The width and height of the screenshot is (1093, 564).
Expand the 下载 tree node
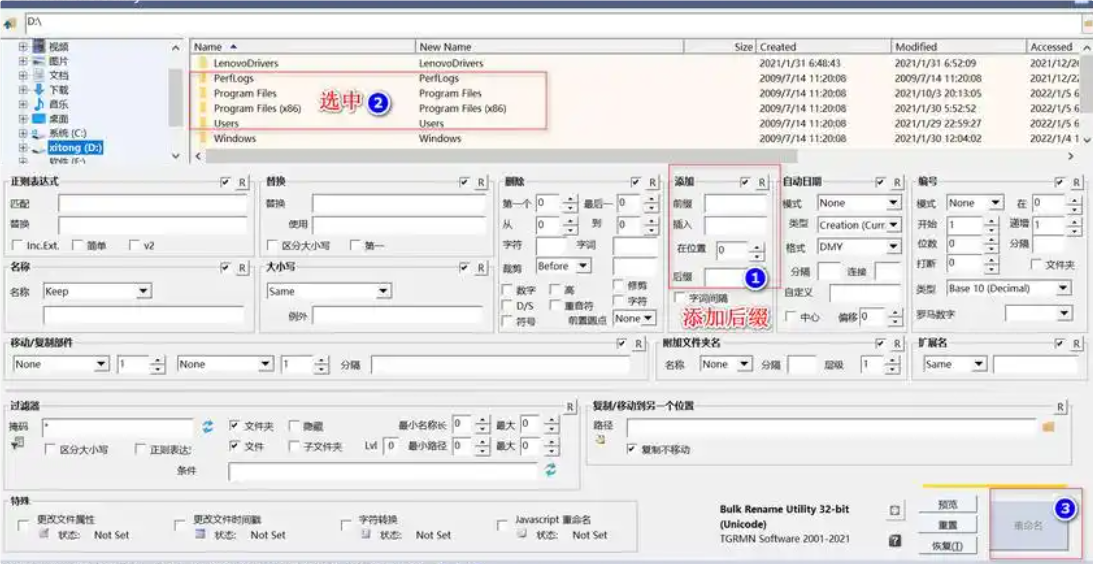coord(23,90)
